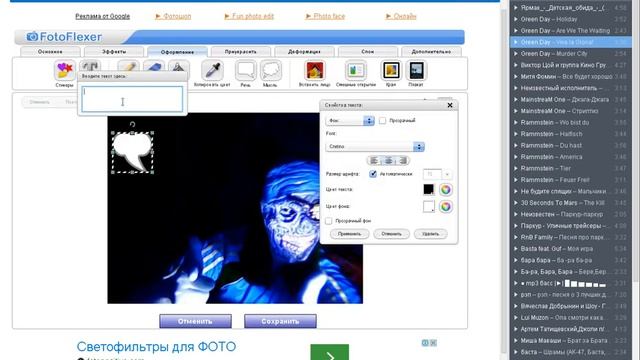Choose the eraser tool icon
Viewport: 640px width, 360px height.
pos(154,66)
